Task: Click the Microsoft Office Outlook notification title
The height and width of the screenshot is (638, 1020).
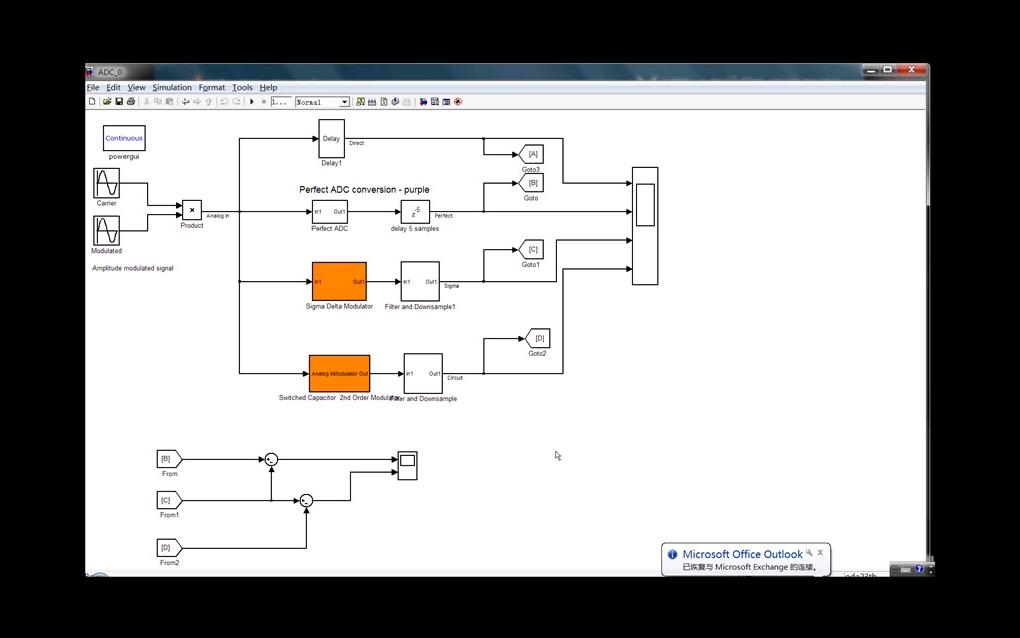Action: click(742, 554)
